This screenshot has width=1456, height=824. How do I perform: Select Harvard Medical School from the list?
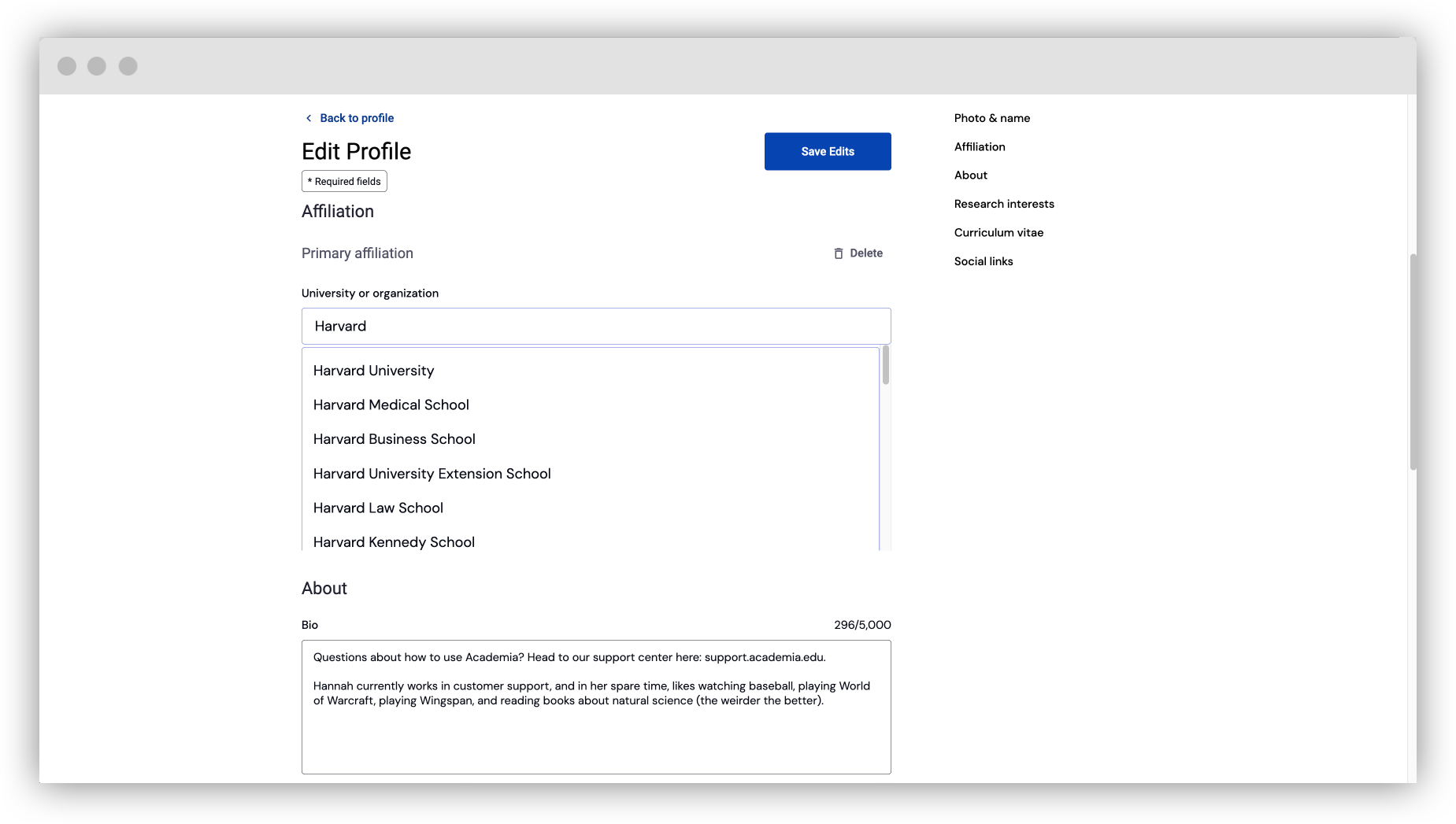click(391, 405)
